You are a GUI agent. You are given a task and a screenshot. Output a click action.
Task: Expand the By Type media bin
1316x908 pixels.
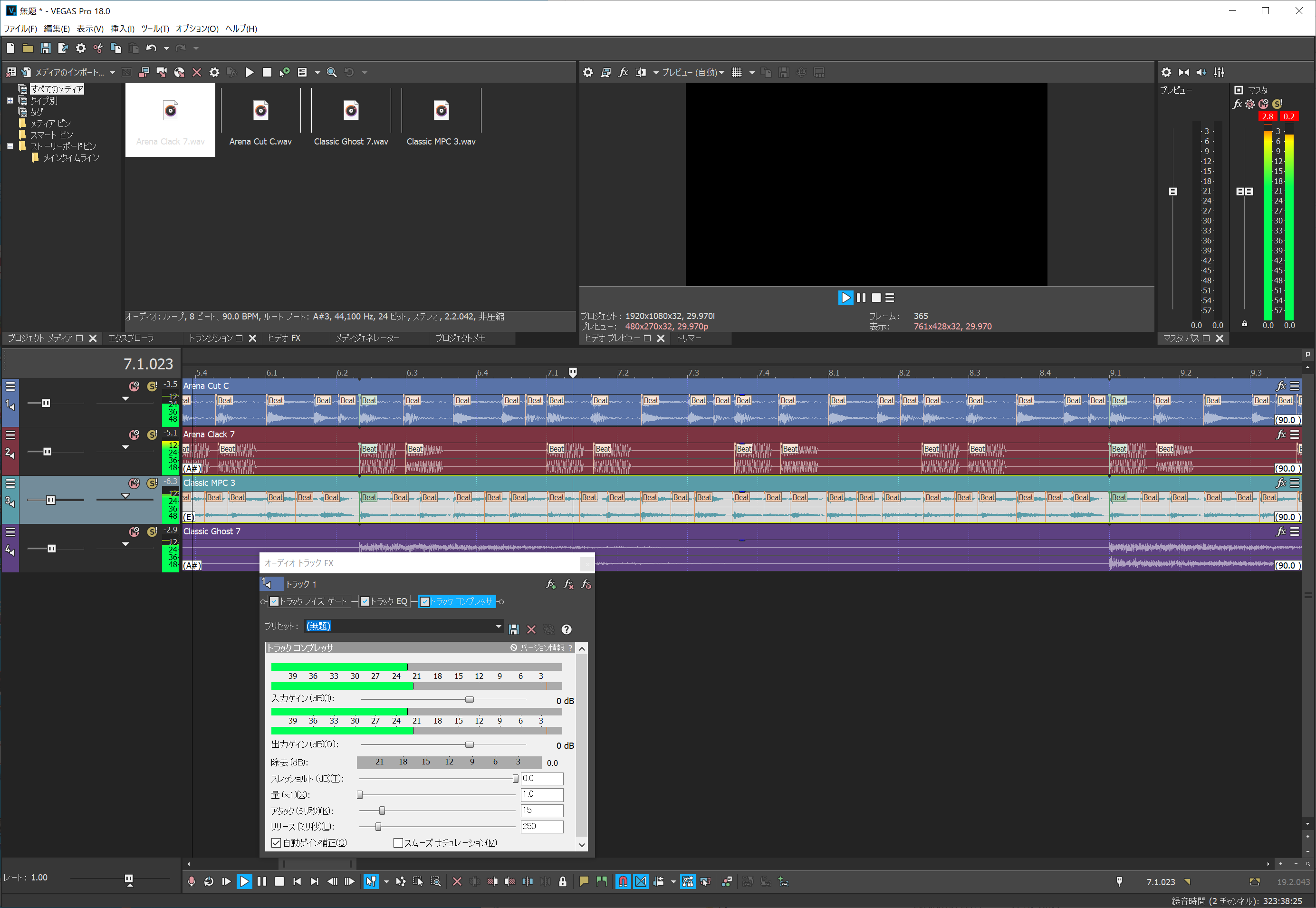click(10, 101)
